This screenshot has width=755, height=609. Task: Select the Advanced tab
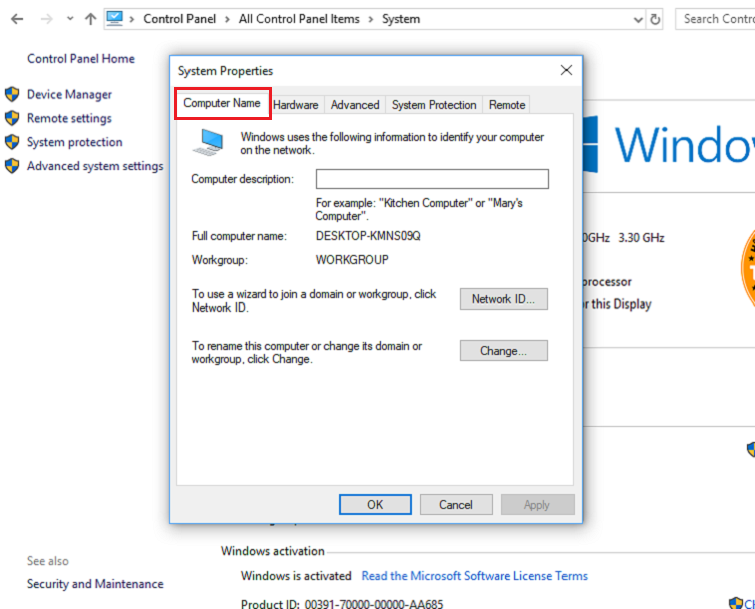[x=355, y=105]
